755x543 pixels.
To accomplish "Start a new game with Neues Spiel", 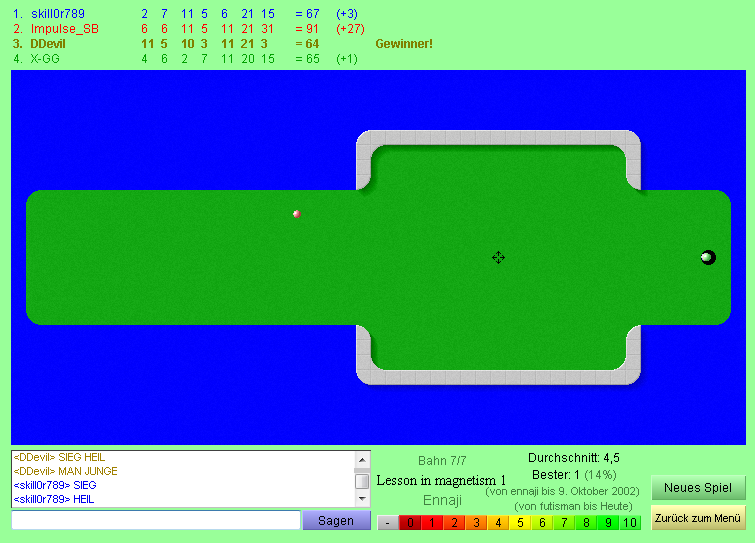I will pyautogui.click(x=698, y=489).
